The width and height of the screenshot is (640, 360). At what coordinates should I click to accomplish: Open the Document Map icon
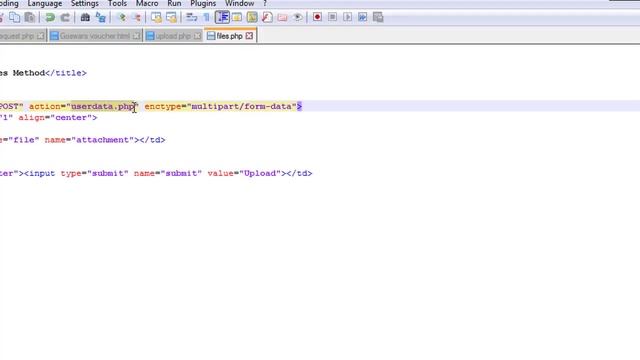click(x=252, y=17)
